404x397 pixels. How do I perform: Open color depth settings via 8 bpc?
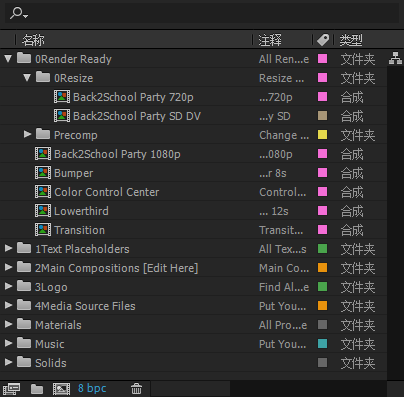pos(92,388)
